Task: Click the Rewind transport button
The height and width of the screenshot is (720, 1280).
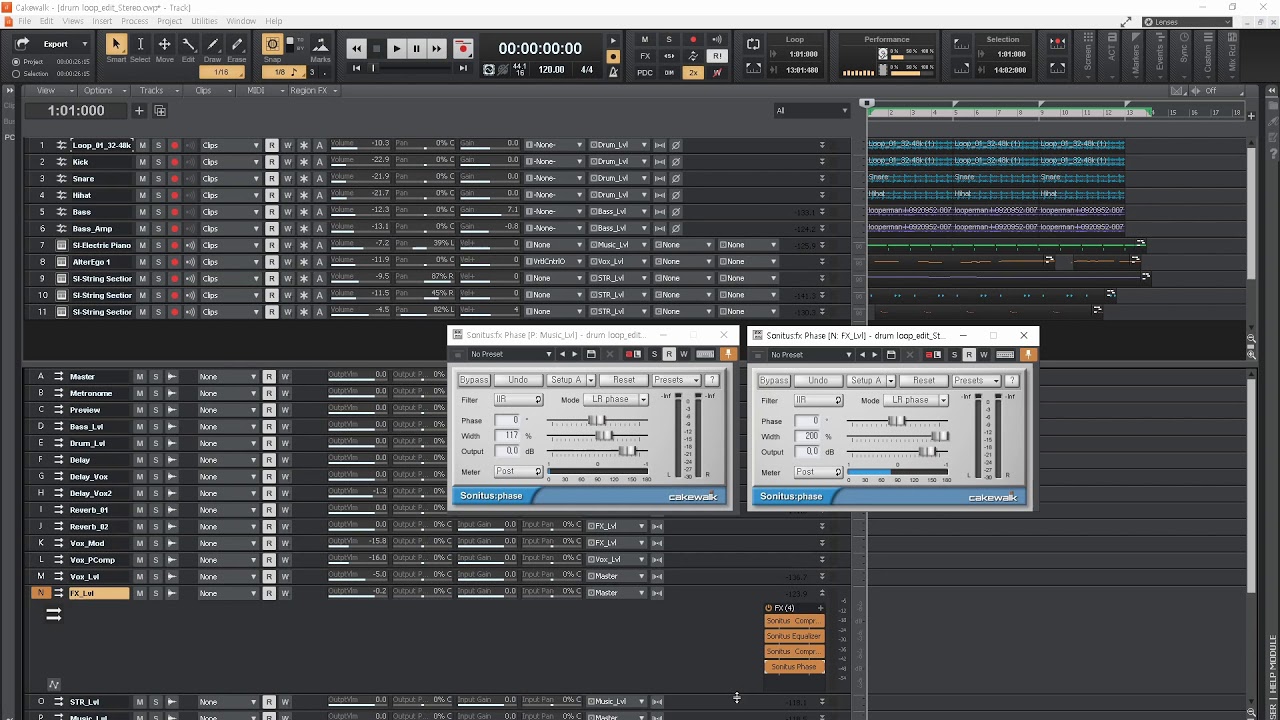Action: tap(356, 48)
